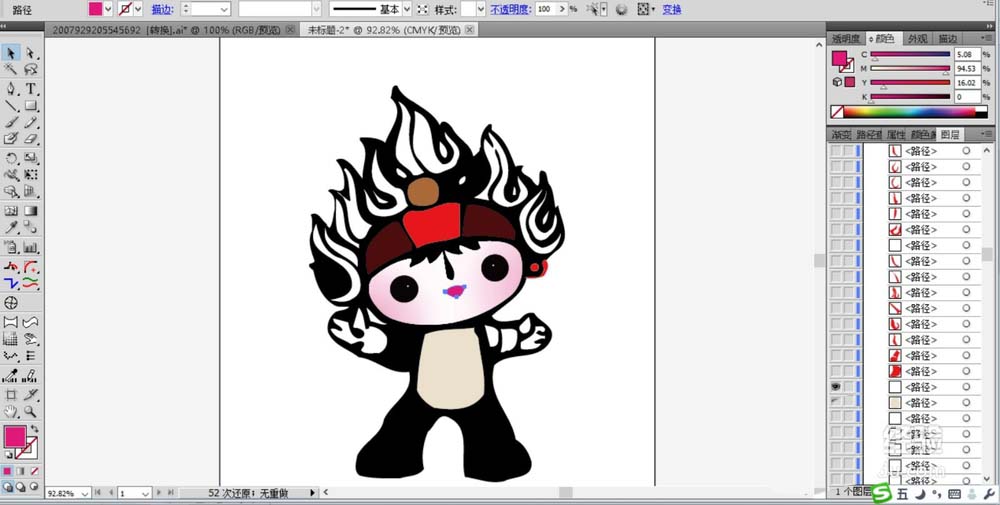
Task: Select the Rectangle tool
Action: 30,105
